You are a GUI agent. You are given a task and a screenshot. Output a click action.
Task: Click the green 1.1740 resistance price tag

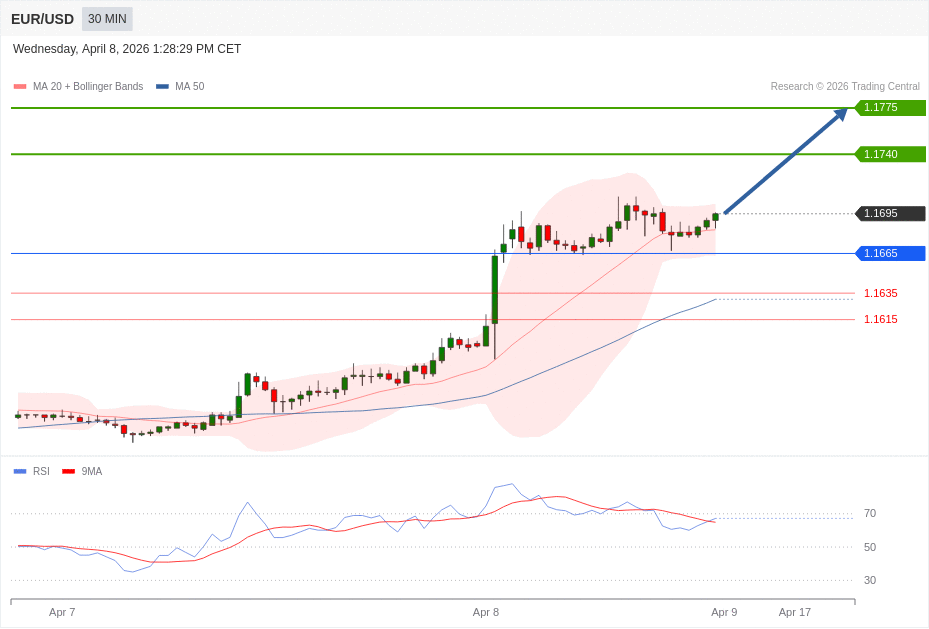coord(890,154)
